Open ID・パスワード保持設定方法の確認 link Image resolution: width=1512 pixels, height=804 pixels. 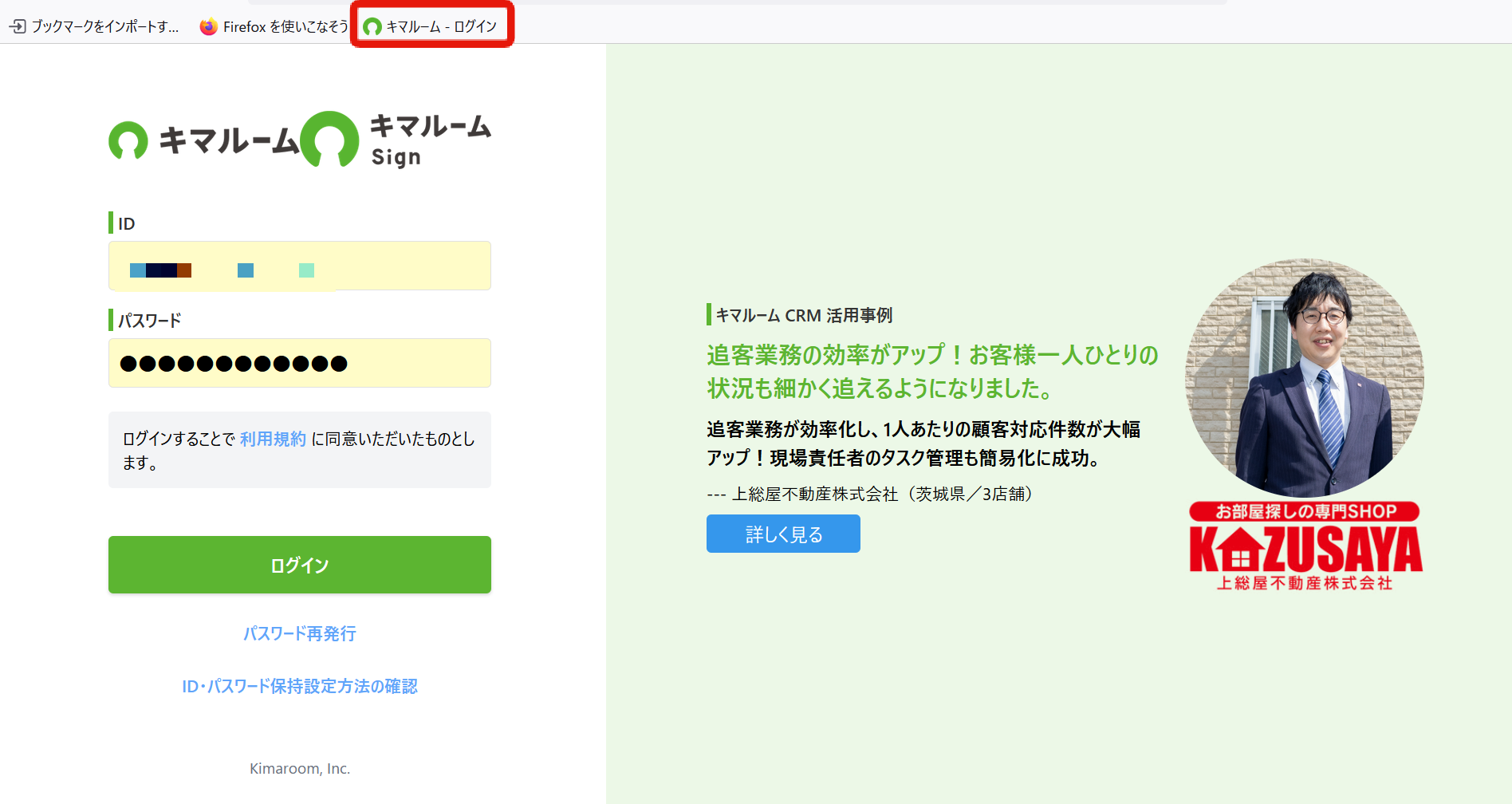[300, 686]
